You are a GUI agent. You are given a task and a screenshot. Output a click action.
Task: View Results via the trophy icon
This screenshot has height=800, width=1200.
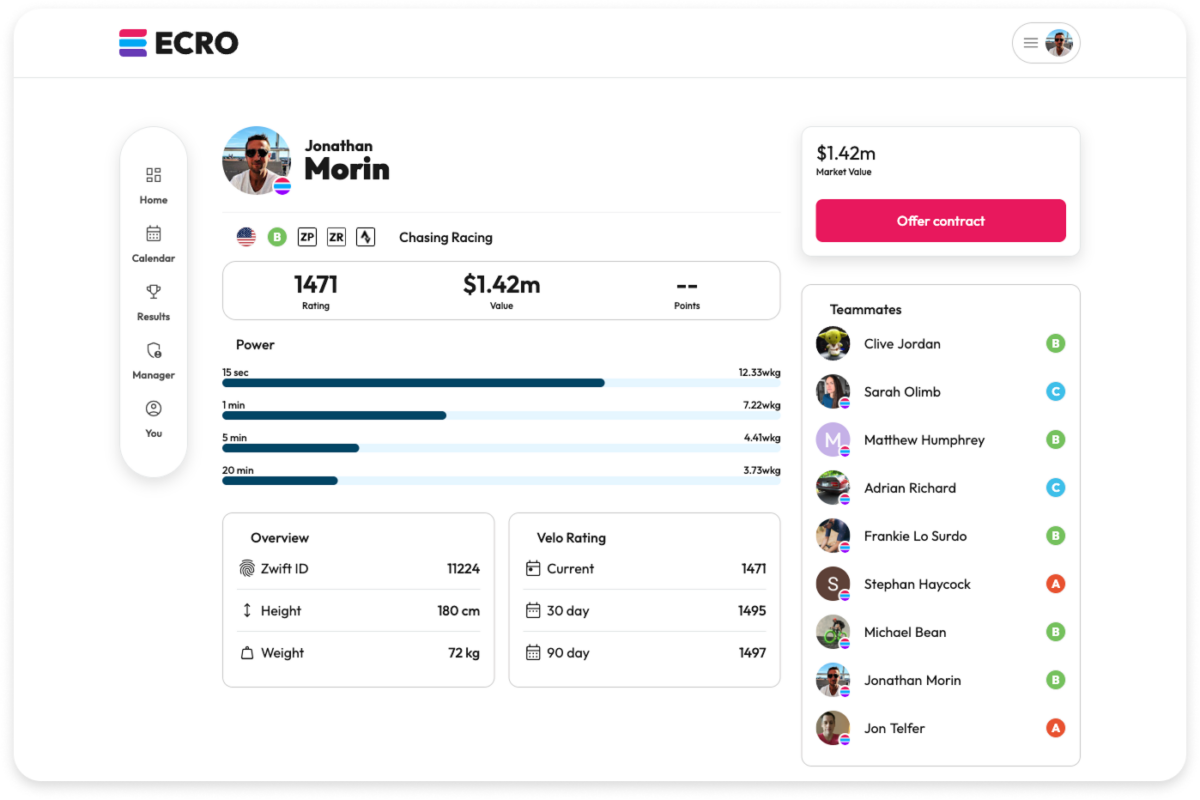pyautogui.click(x=153, y=300)
